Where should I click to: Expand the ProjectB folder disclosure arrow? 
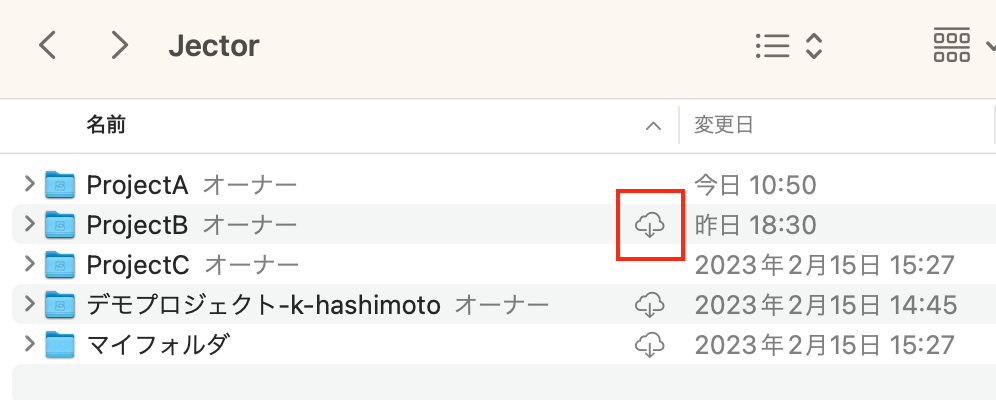[x=29, y=223]
